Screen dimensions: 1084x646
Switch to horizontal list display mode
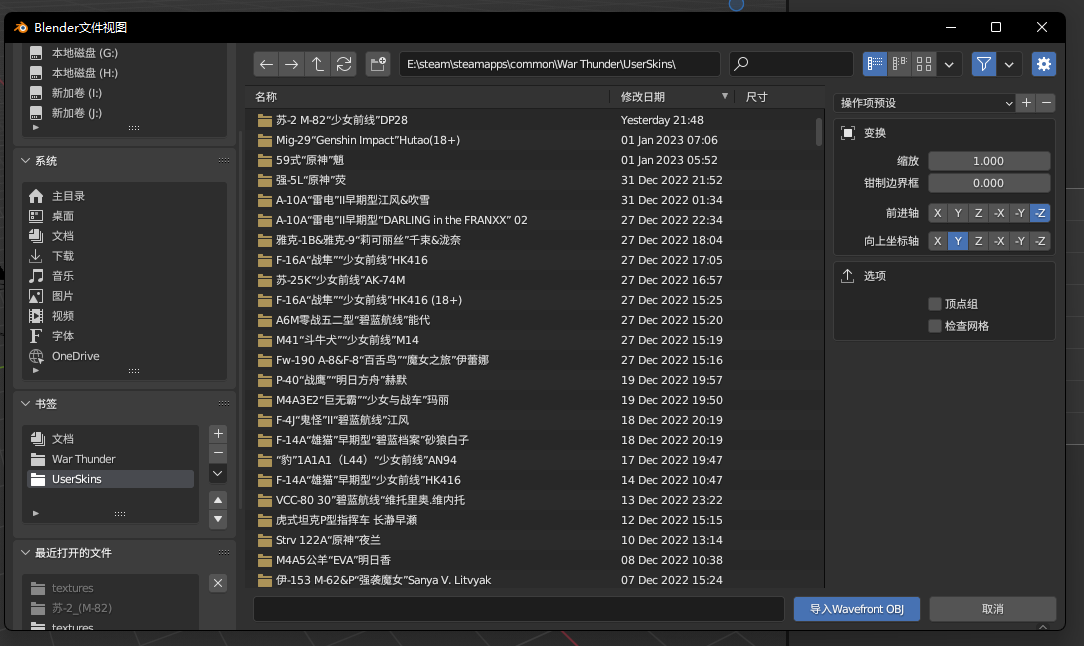(899, 64)
